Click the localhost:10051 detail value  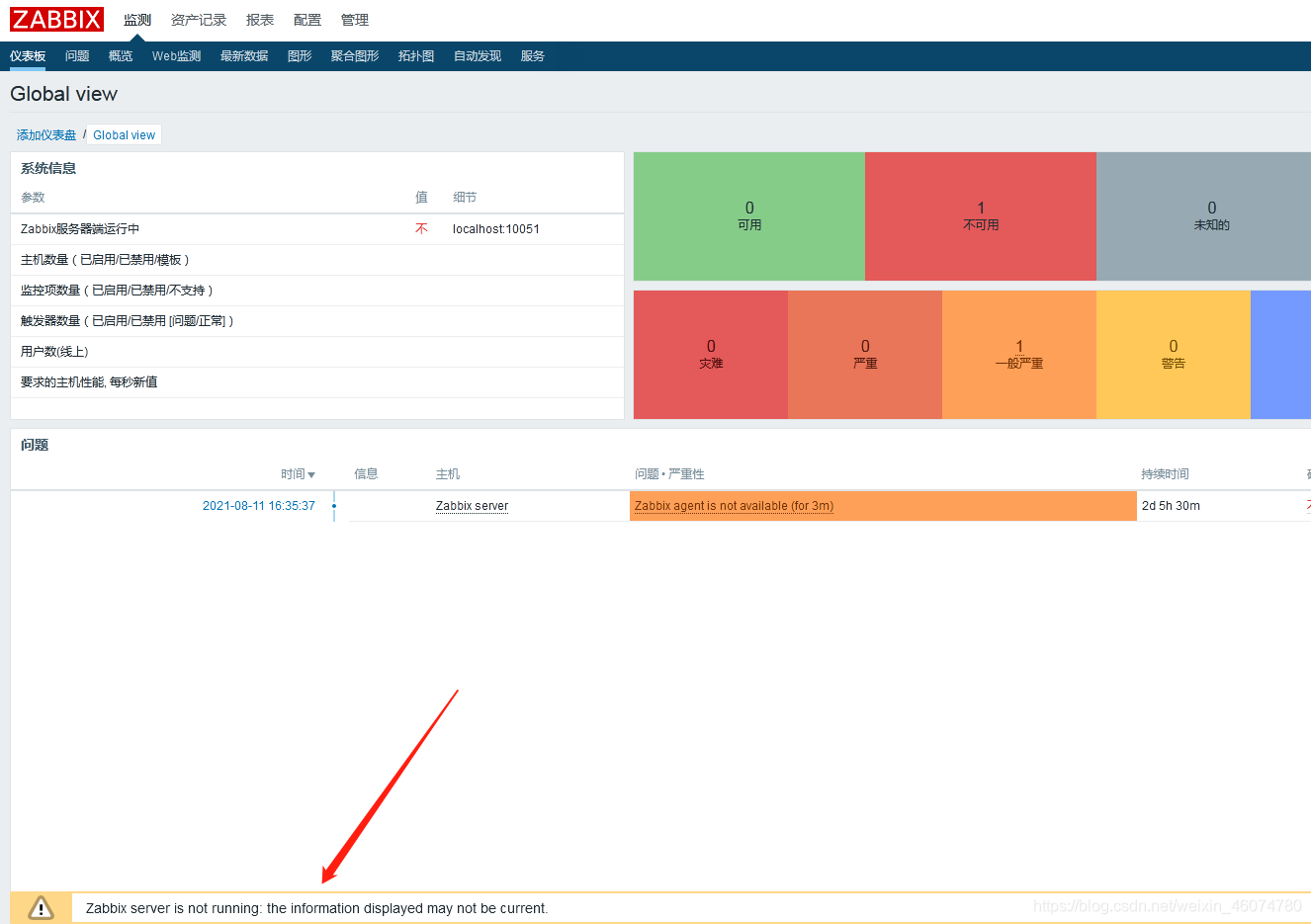[496, 229]
